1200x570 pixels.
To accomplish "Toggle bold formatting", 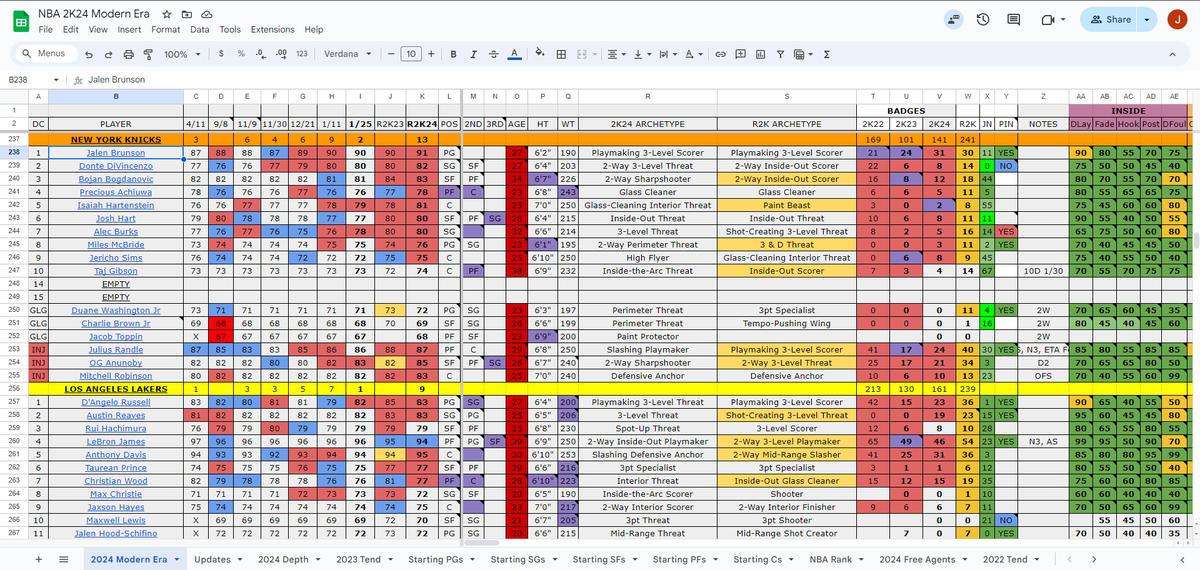I will [454, 54].
